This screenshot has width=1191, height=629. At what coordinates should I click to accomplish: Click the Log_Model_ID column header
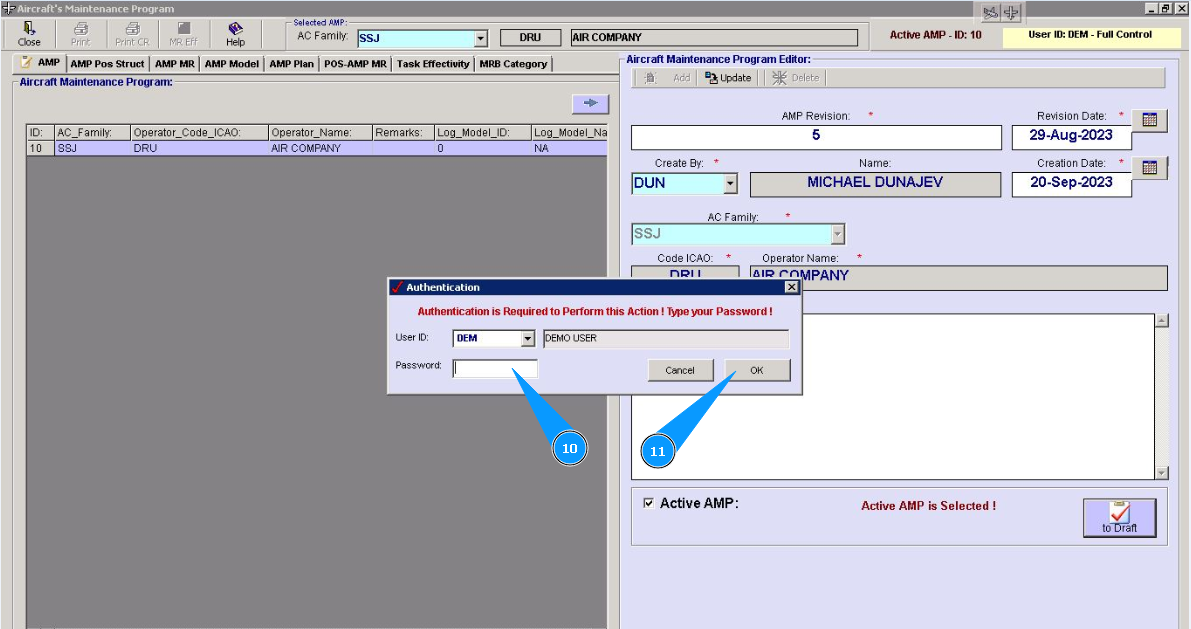point(482,132)
